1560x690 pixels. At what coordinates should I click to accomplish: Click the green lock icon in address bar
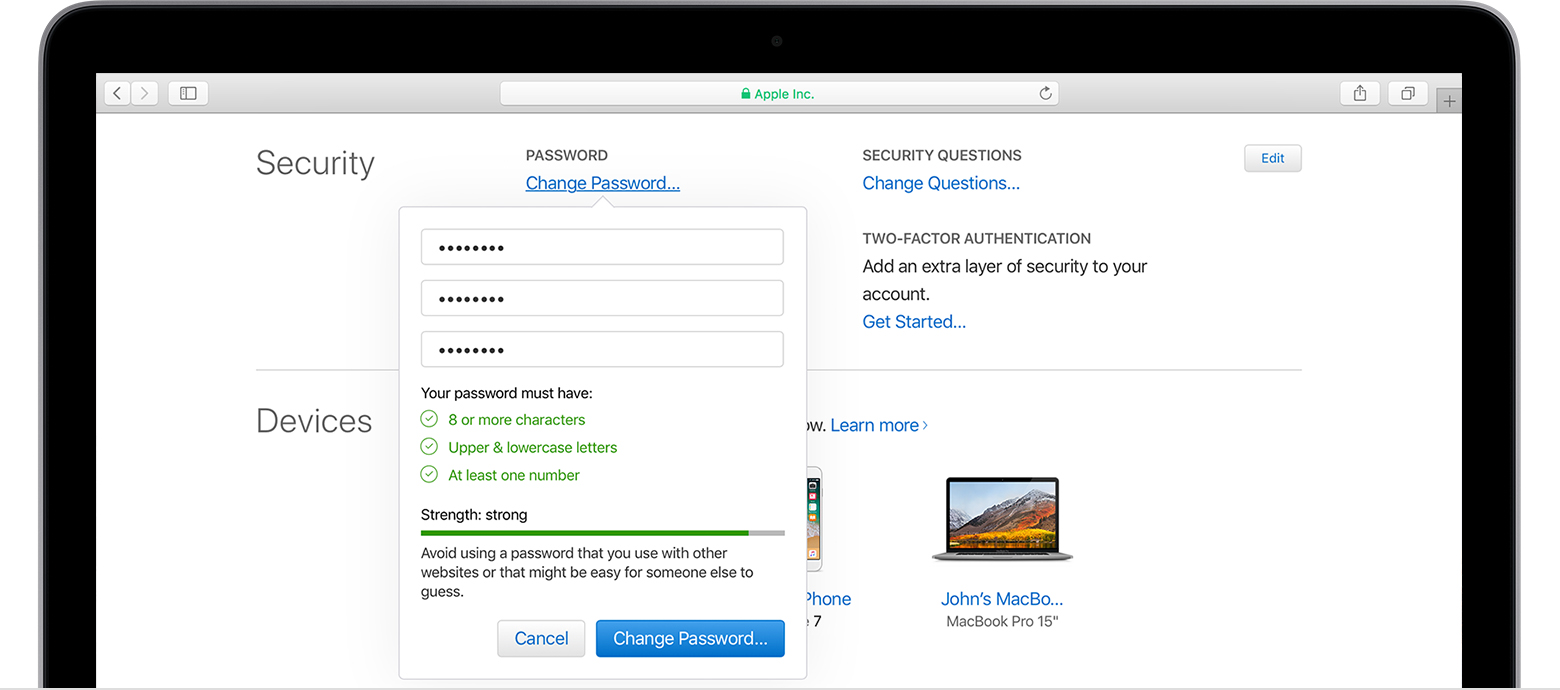tap(745, 94)
